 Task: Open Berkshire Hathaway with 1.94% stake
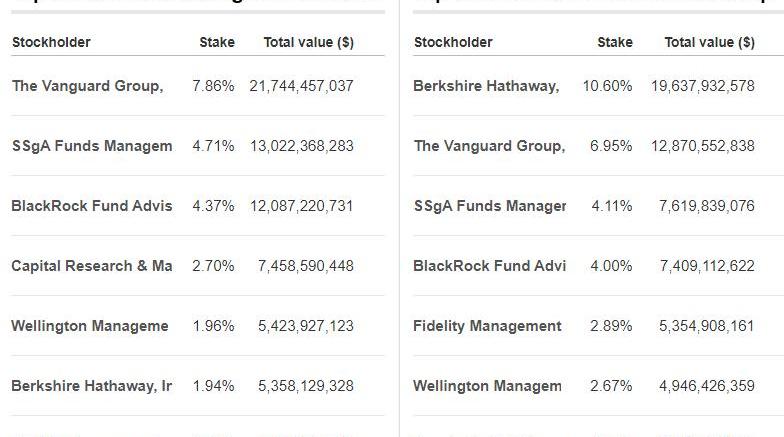click(91, 386)
